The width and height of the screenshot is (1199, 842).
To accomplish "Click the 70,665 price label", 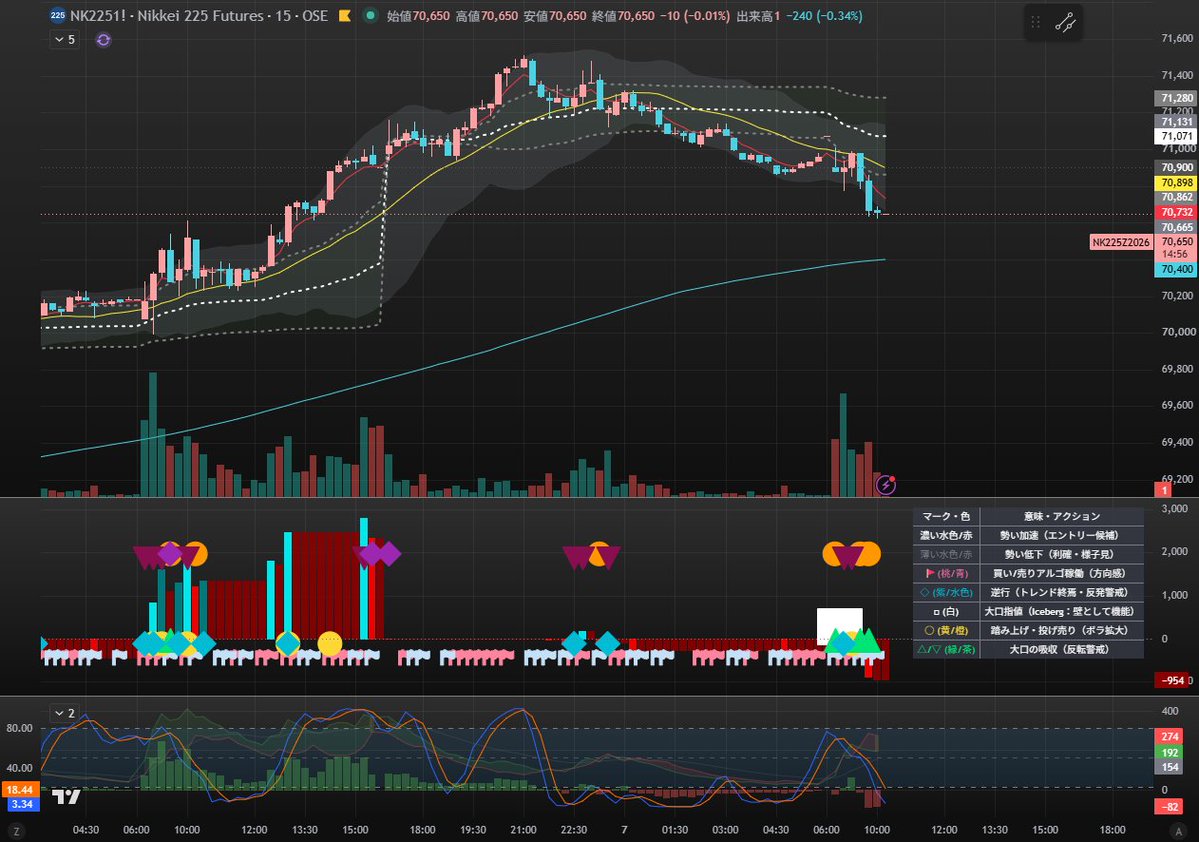I will 1176,227.
